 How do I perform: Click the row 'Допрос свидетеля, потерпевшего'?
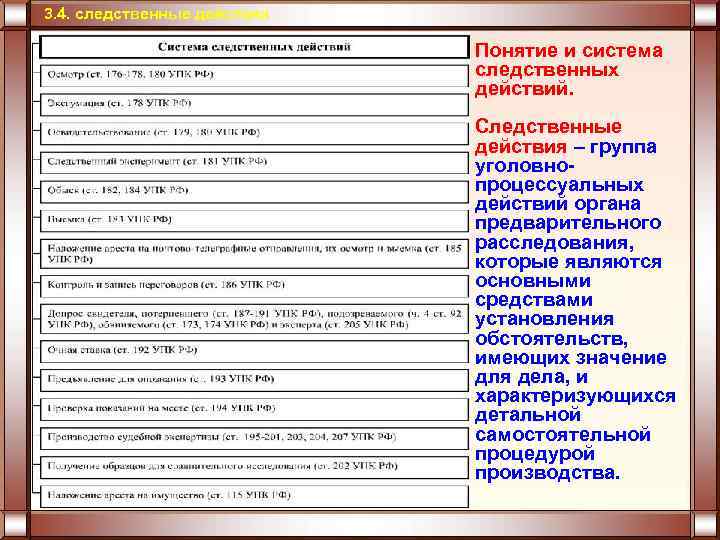[254, 319]
